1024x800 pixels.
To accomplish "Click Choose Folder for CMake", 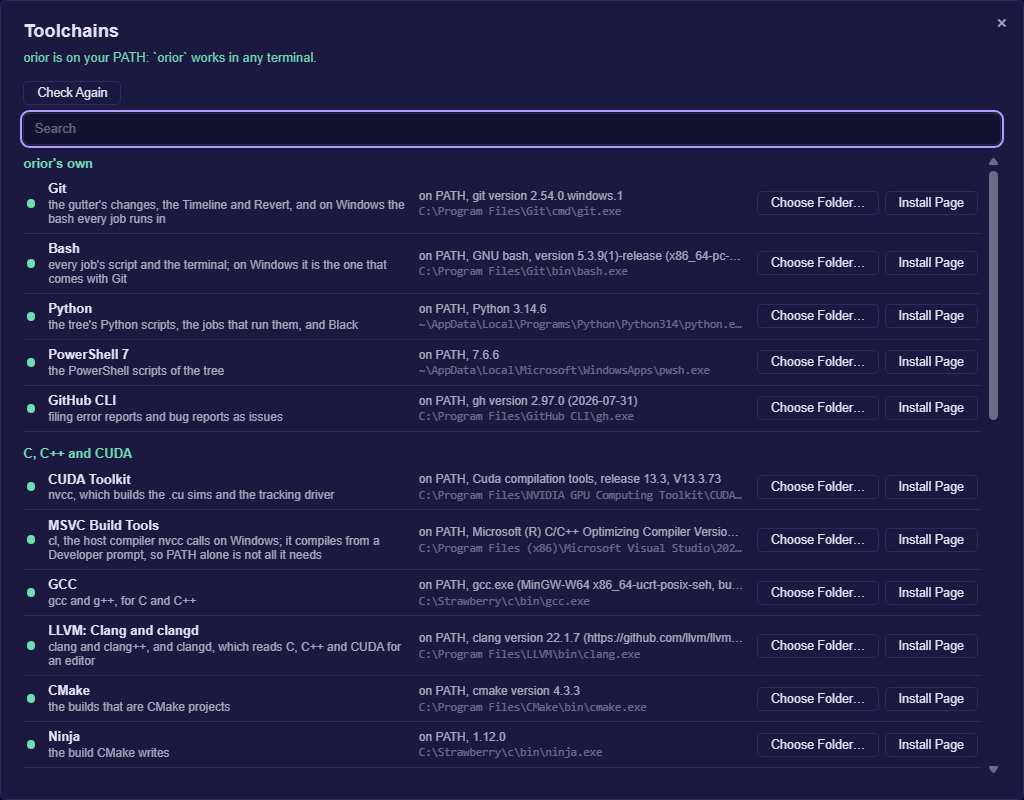I will tap(817, 699).
